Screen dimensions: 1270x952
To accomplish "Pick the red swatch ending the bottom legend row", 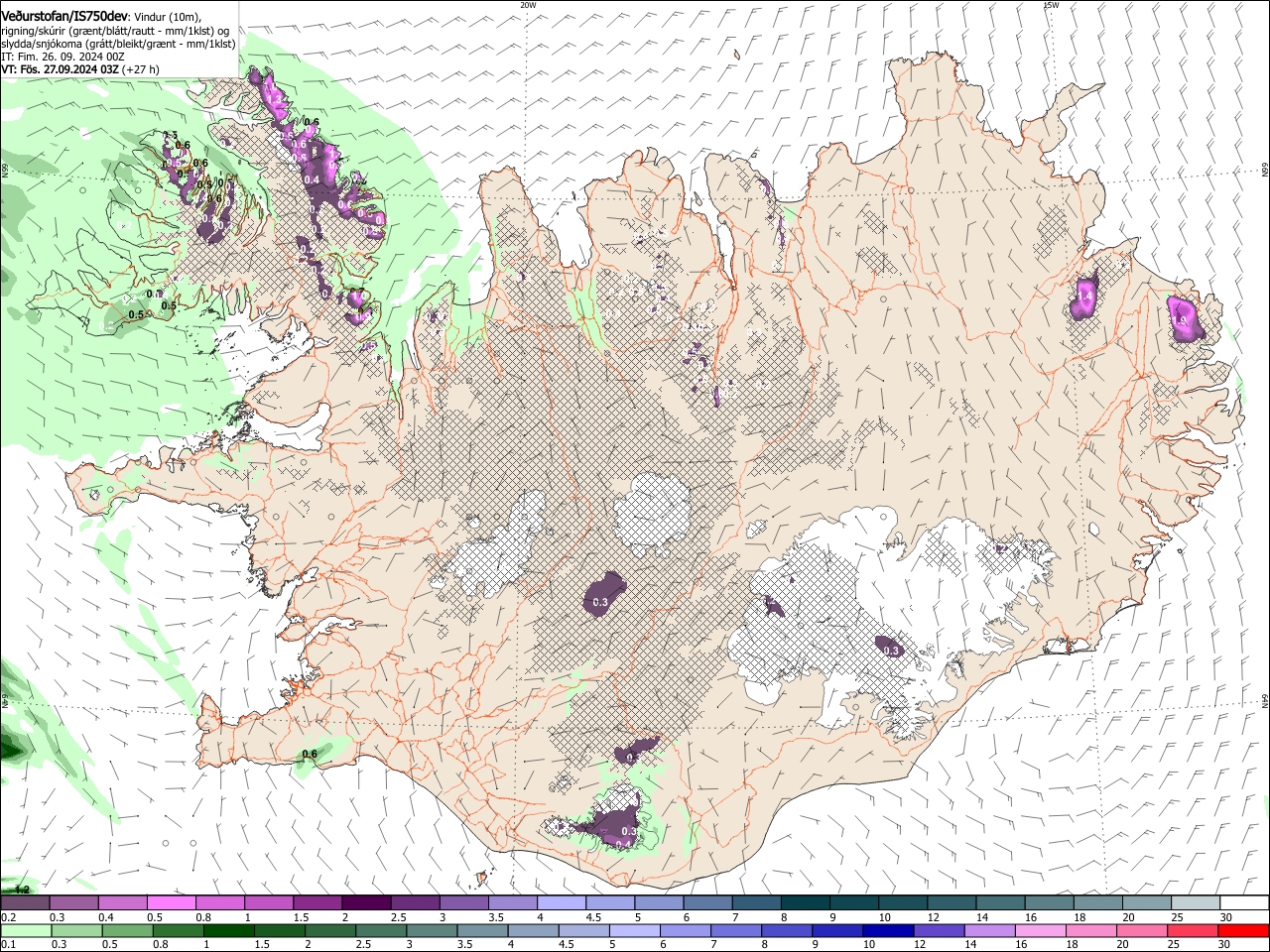I will (x=1243, y=930).
